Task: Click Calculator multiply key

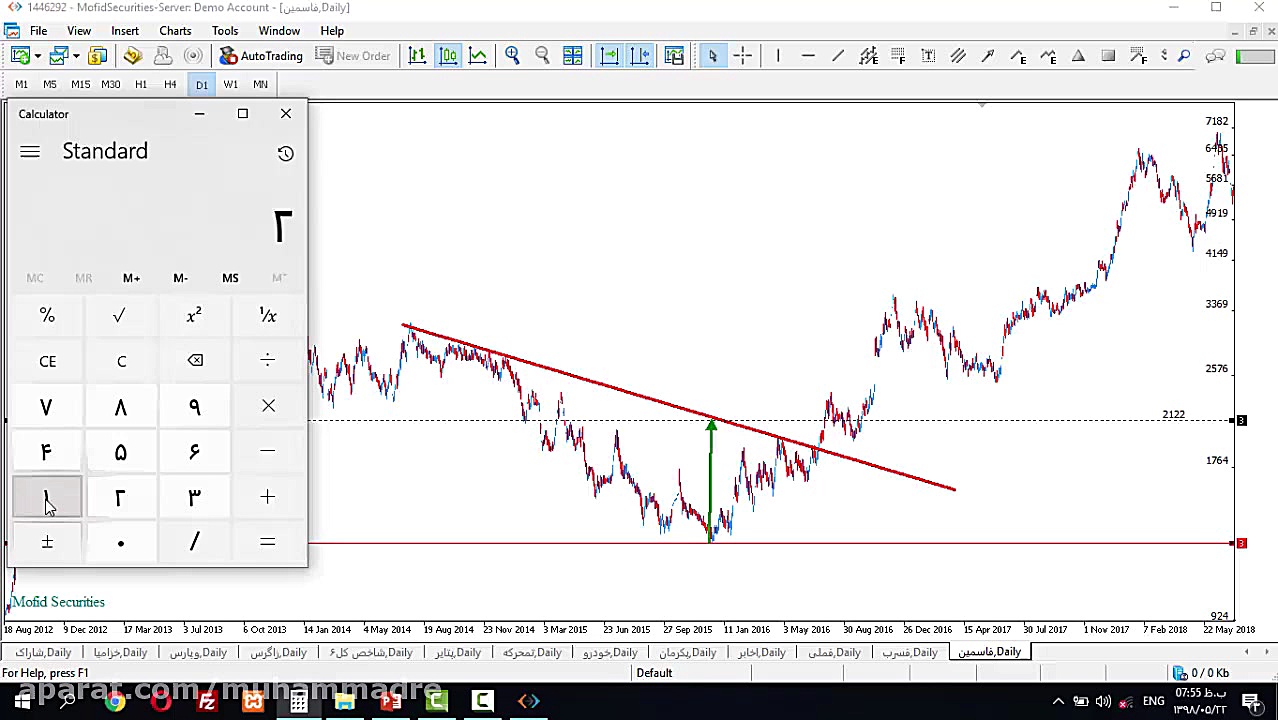Action: pos(268,406)
